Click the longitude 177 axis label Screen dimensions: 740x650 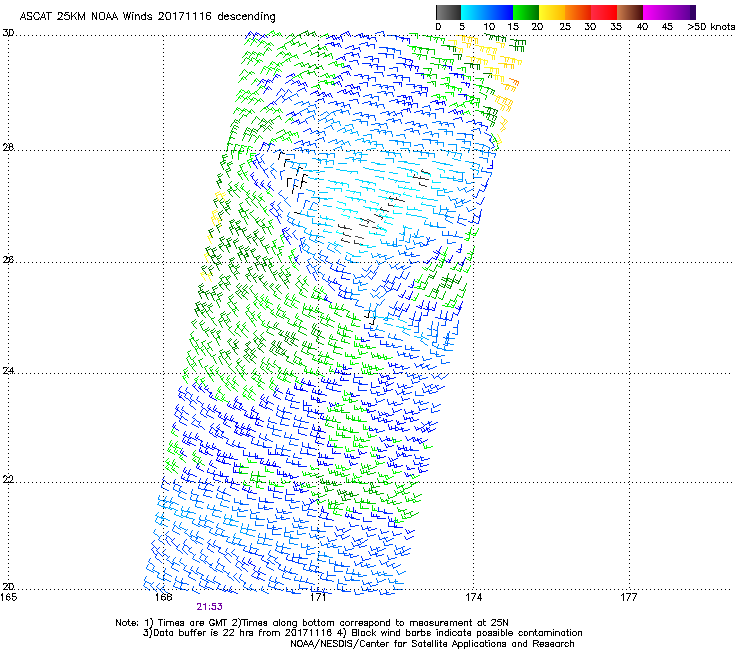tap(629, 597)
